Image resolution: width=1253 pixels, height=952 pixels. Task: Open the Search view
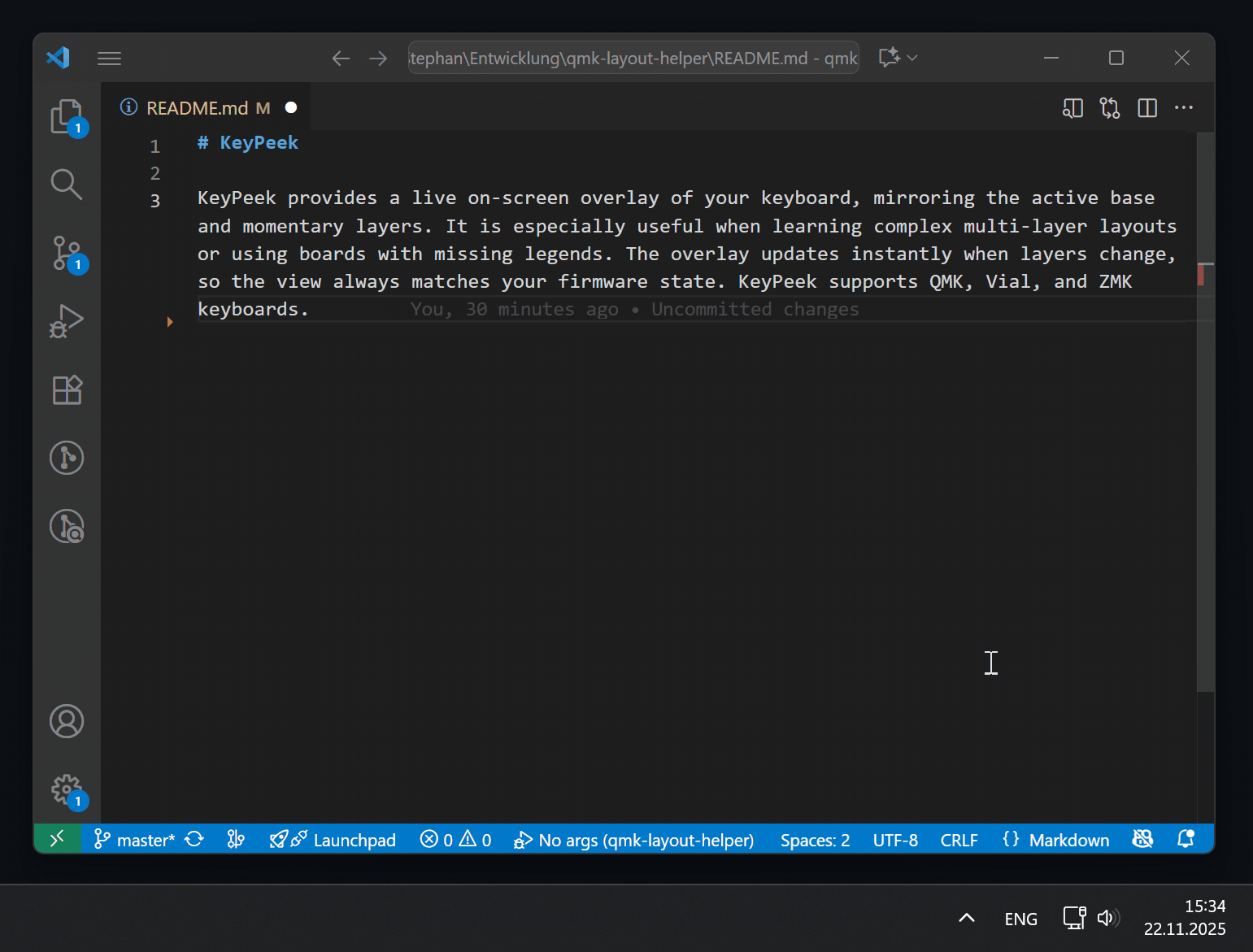67,185
